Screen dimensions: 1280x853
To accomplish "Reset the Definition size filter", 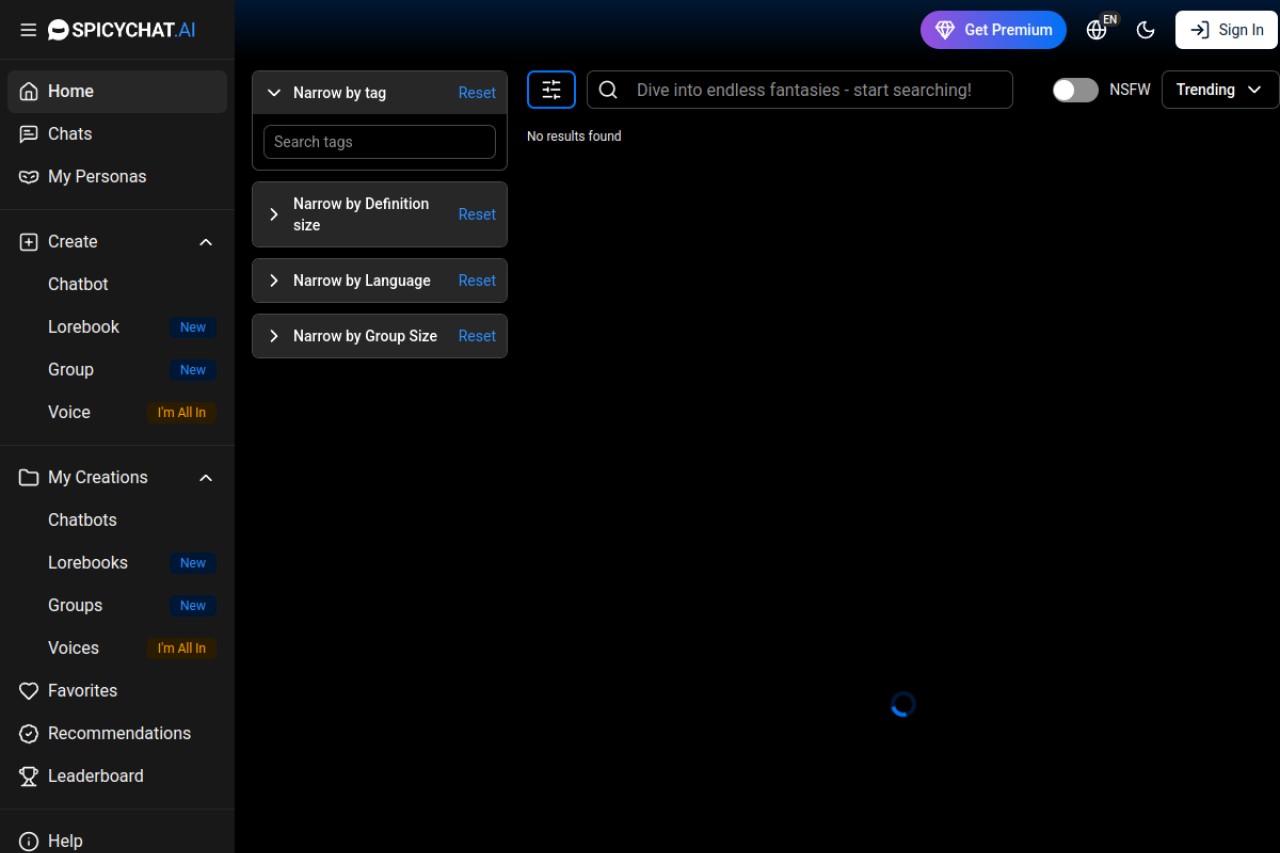I will (477, 214).
